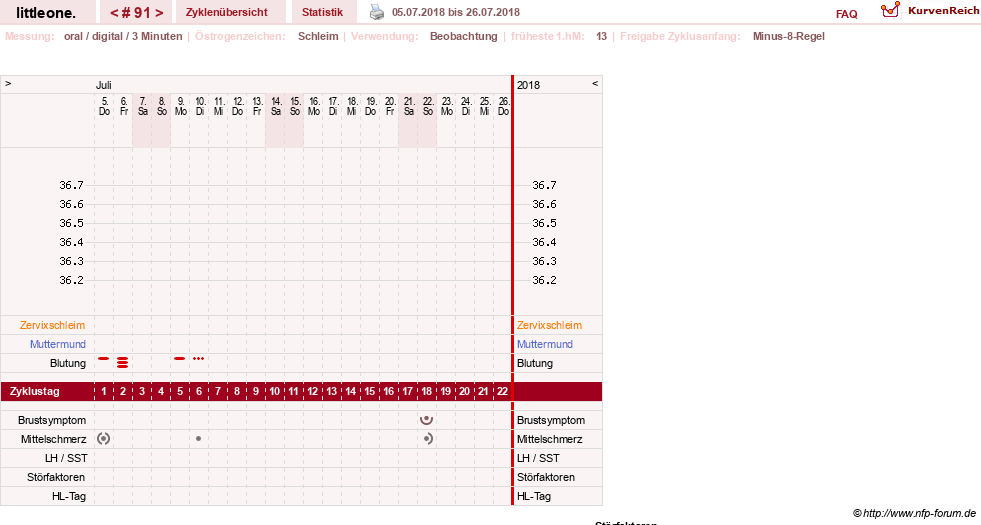Open the Zyklenübersicht tab
The width and height of the screenshot is (981, 525).
tap(226, 12)
